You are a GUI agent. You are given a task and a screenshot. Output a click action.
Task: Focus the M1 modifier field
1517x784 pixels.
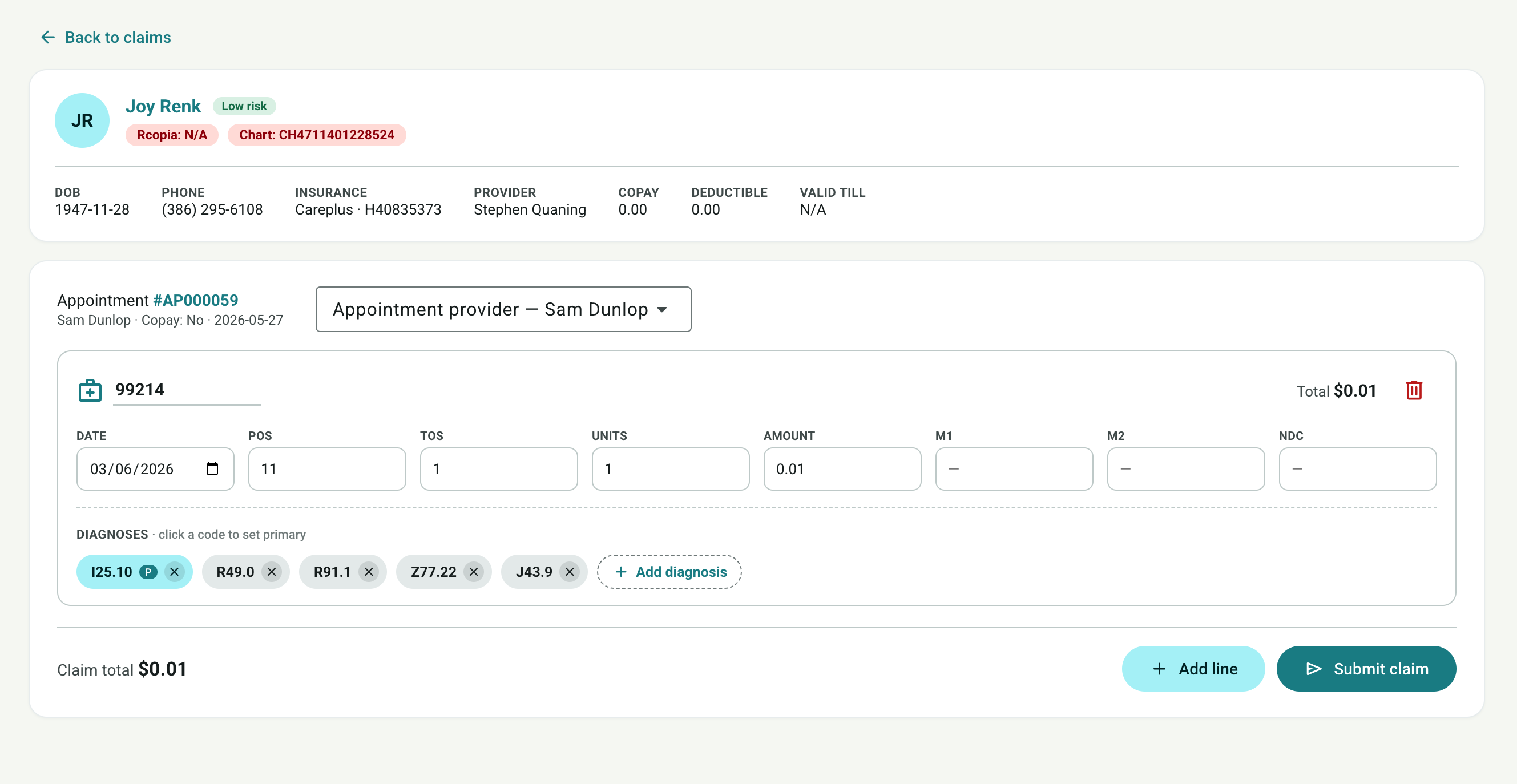tap(1014, 468)
